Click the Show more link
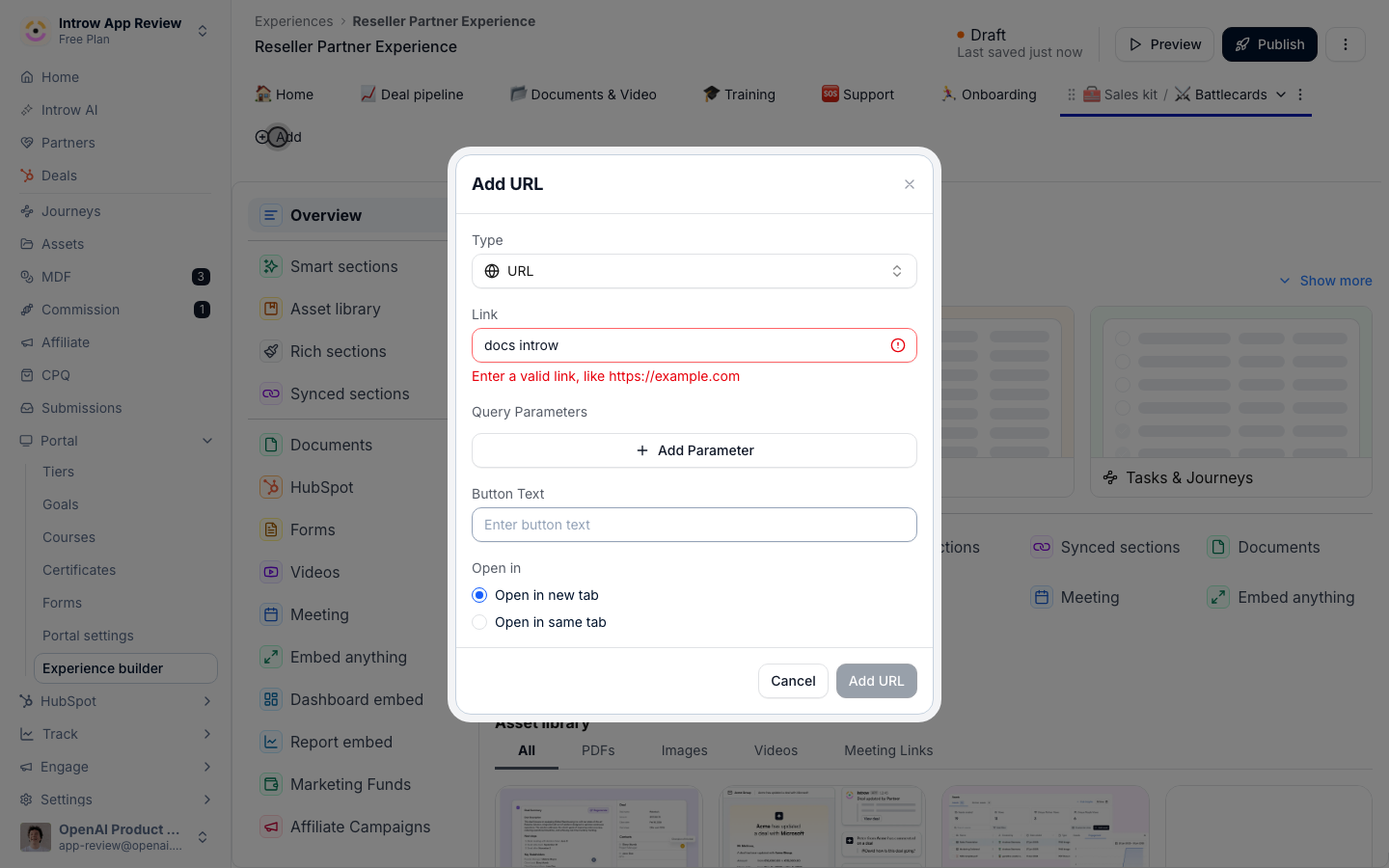Image resolution: width=1389 pixels, height=868 pixels. [x=1325, y=281]
